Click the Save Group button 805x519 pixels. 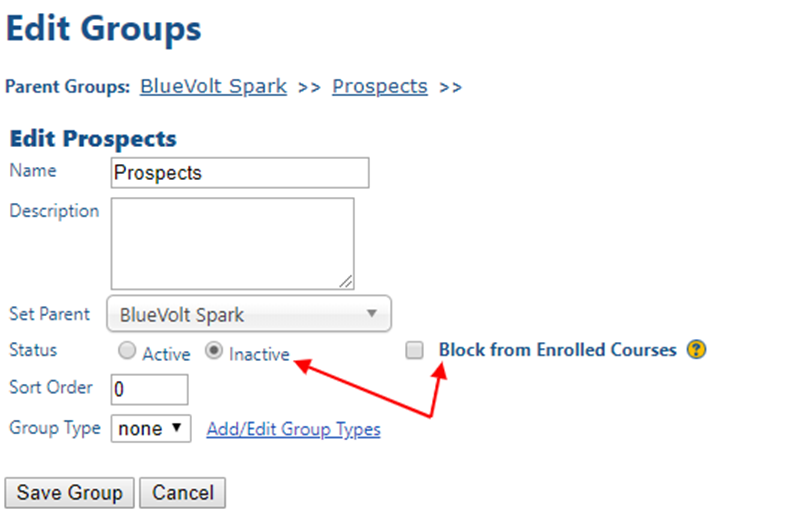(x=70, y=493)
